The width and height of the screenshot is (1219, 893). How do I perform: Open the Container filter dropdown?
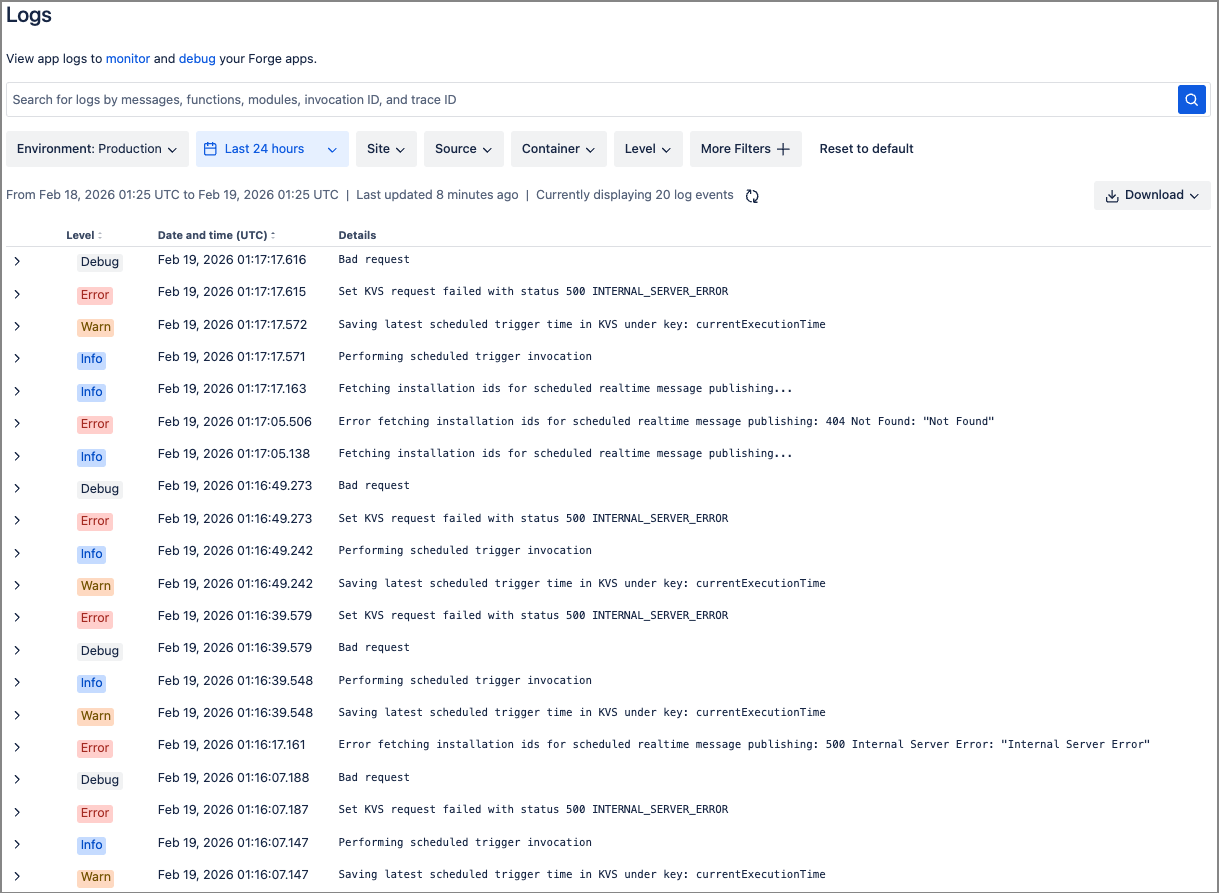[x=558, y=148]
